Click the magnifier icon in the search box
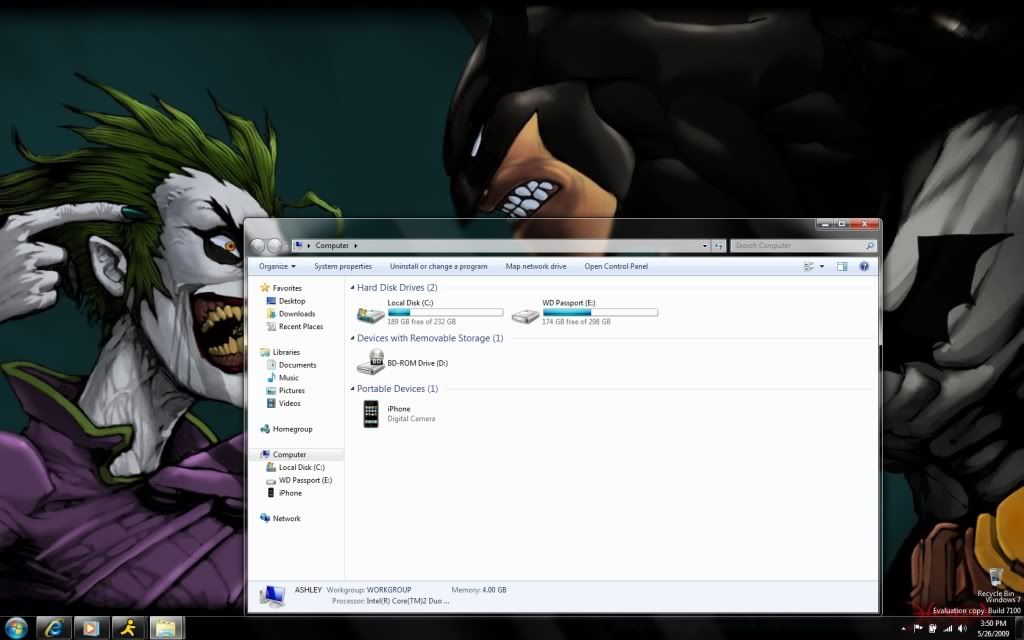This screenshot has height=640, width=1024. [869, 246]
